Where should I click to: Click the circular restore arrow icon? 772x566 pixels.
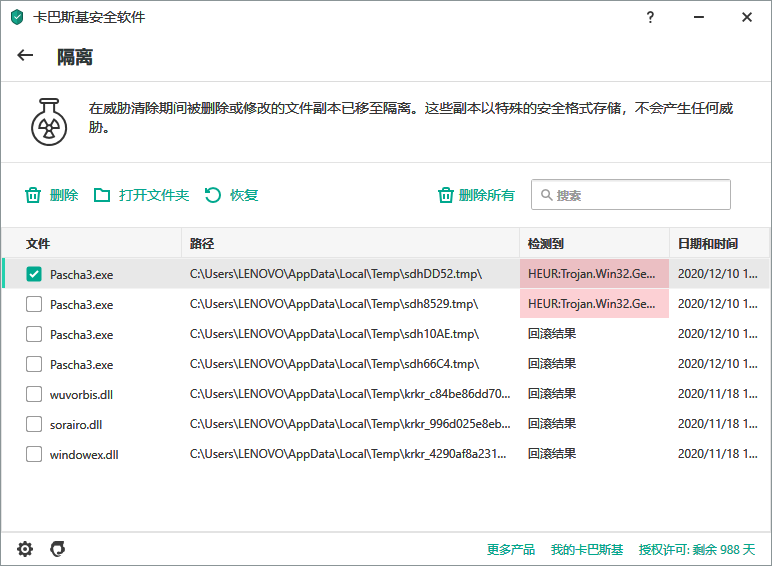tap(213, 195)
